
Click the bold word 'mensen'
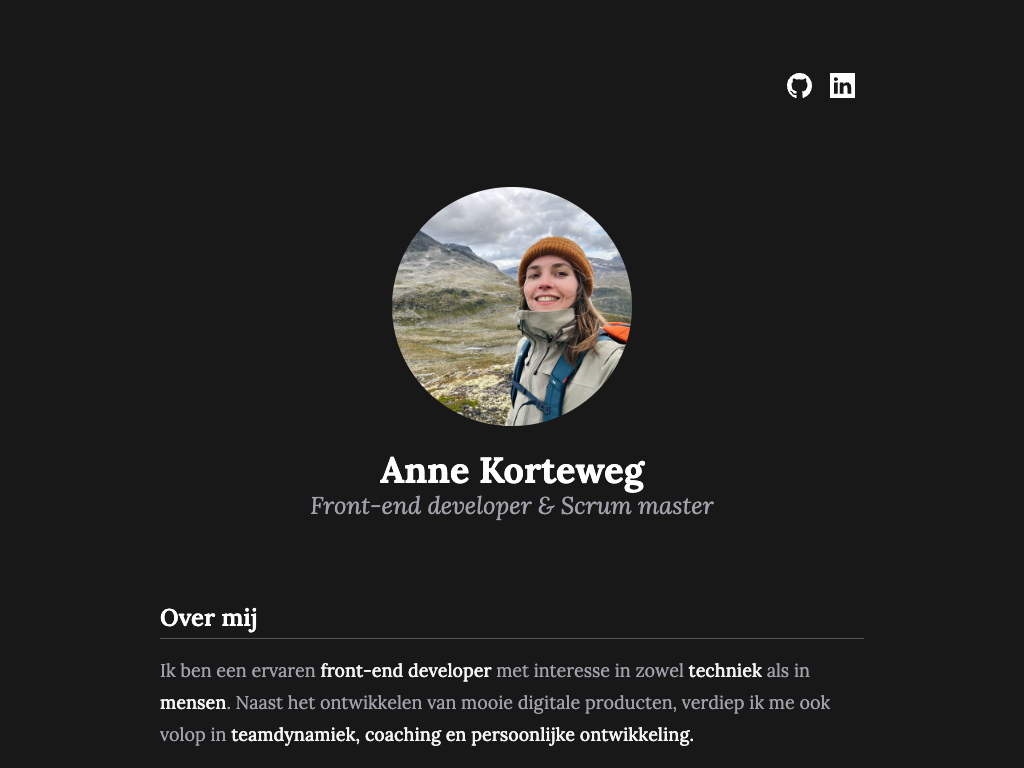tap(193, 703)
